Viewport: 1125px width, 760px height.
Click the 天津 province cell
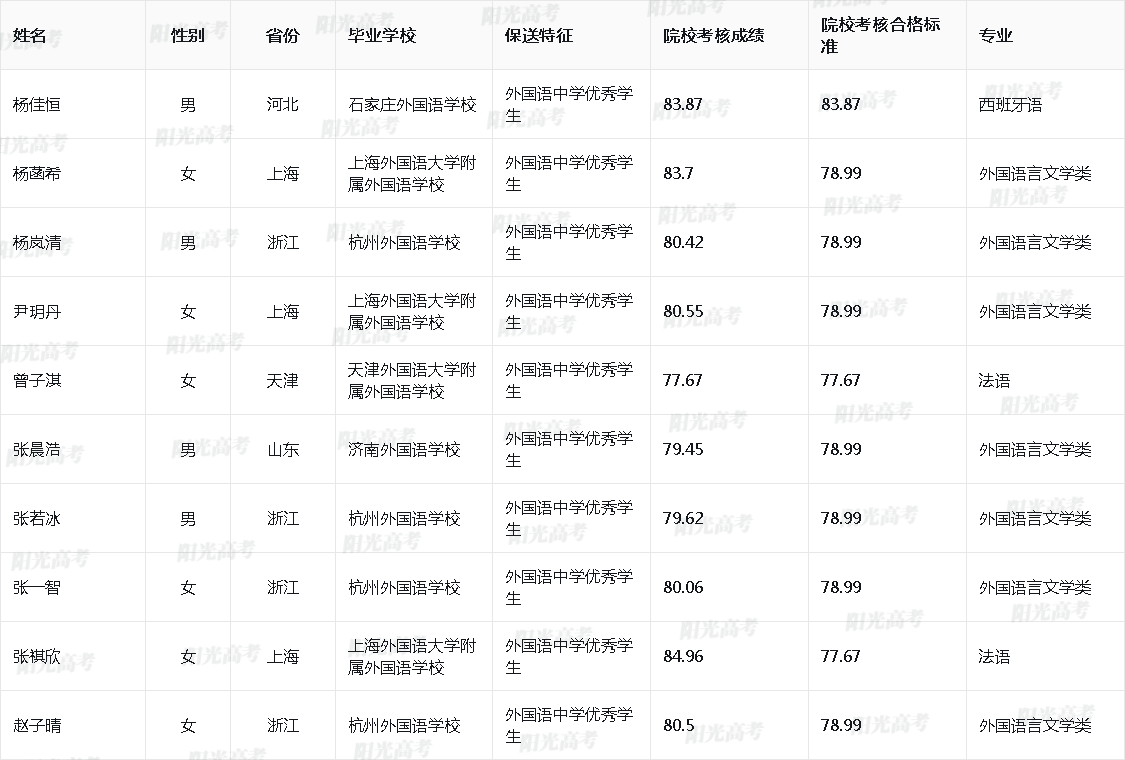tap(281, 380)
